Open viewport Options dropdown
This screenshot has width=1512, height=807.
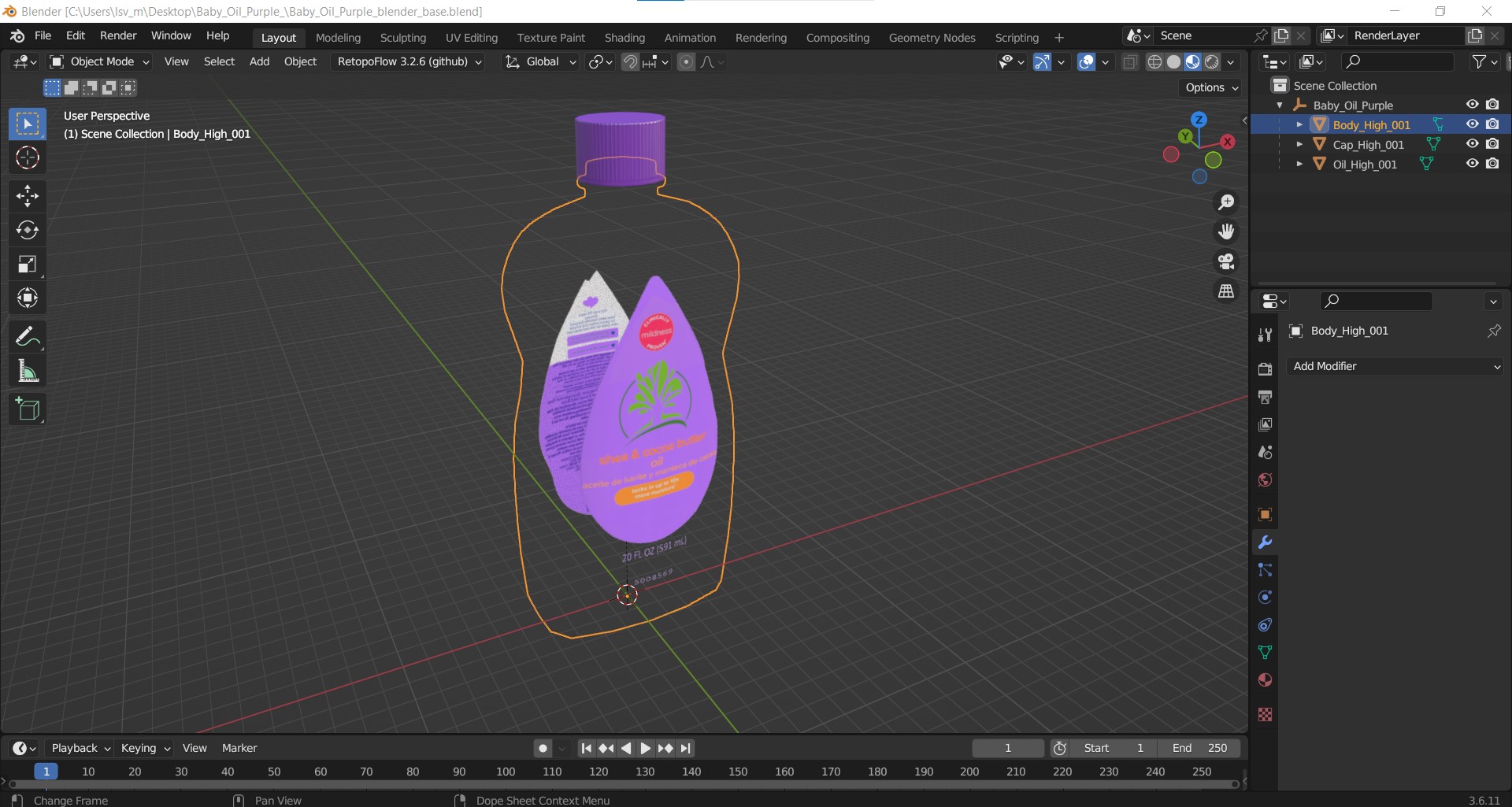click(1211, 87)
